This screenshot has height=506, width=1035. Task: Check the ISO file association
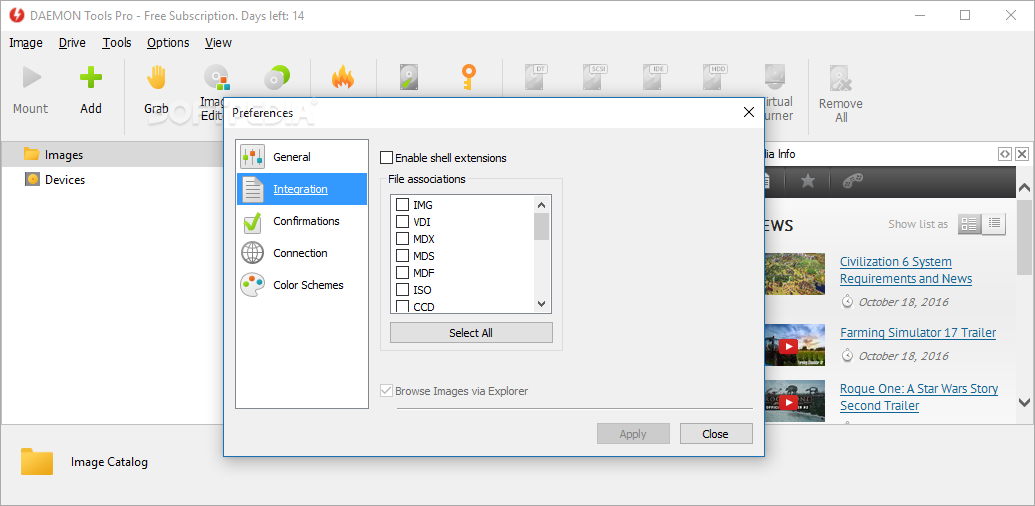[402, 290]
